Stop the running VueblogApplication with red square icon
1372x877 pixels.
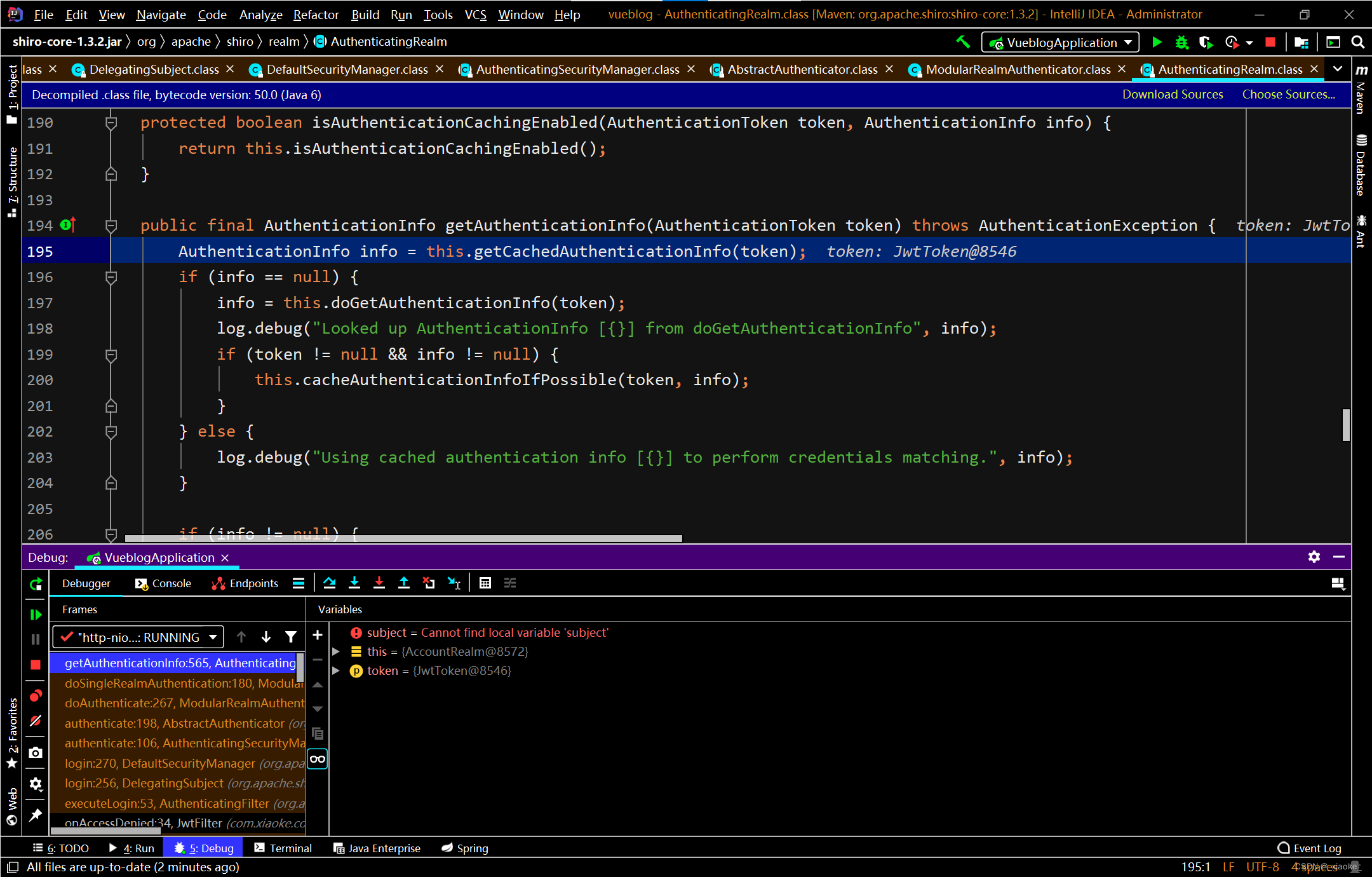tap(36, 663)
